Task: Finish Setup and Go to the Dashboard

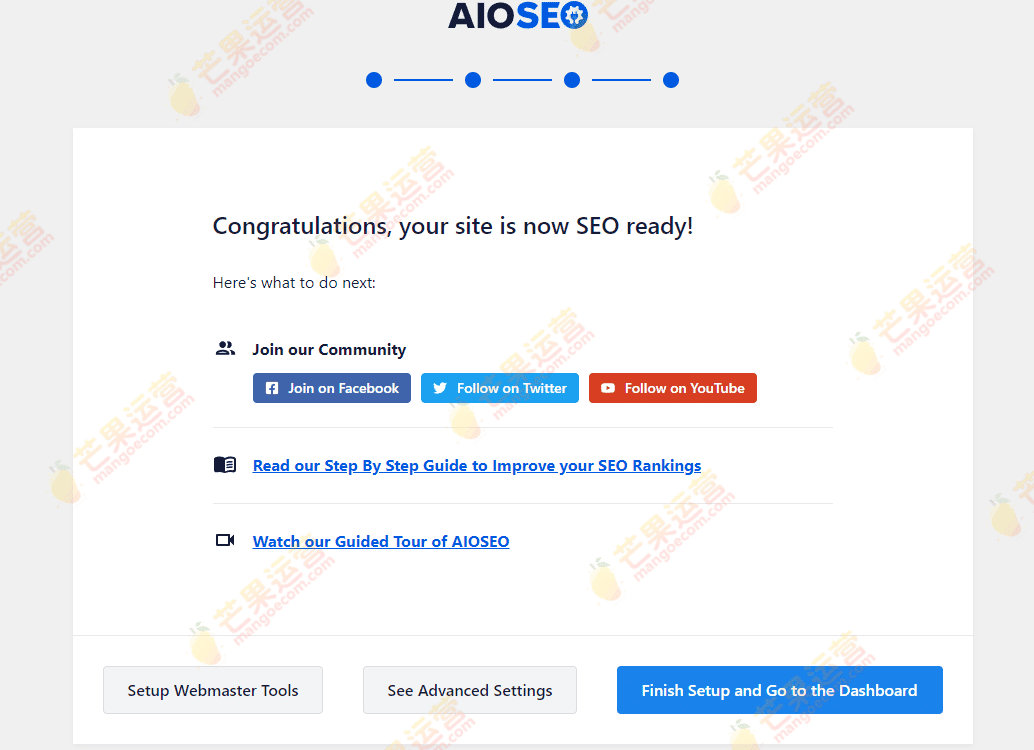Action: pos(779,690)
